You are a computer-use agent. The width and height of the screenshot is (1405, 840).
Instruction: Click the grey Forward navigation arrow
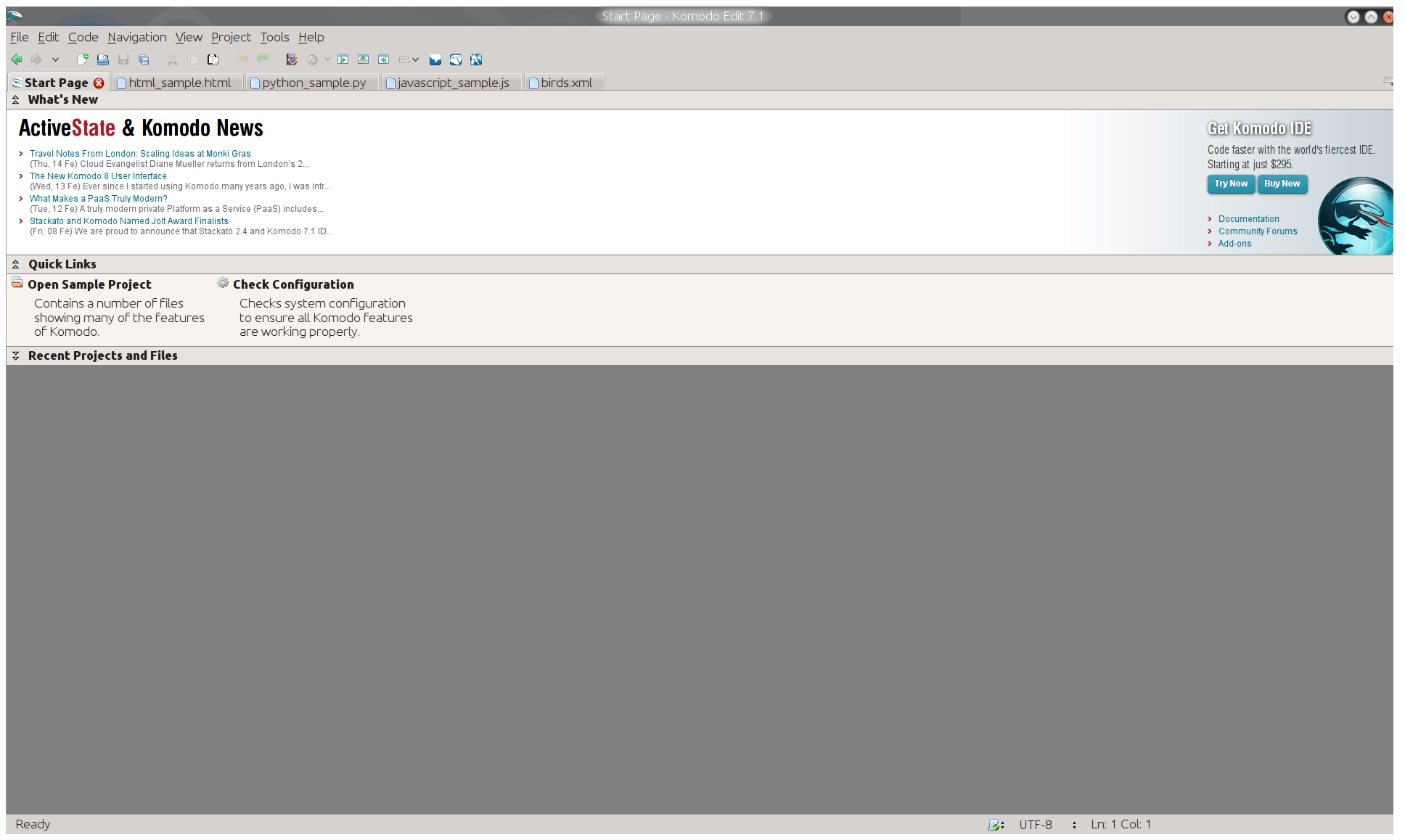pos(36,59)
